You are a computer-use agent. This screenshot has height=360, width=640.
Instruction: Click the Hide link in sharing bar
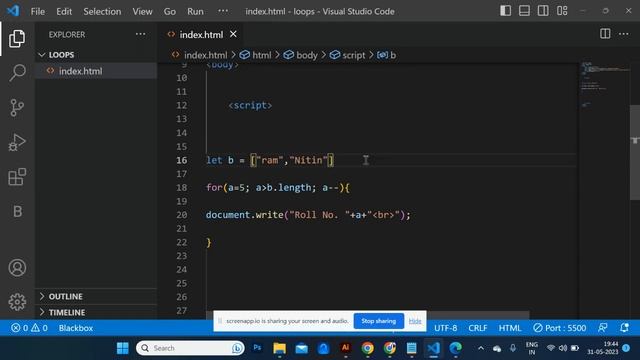[415, 321]
